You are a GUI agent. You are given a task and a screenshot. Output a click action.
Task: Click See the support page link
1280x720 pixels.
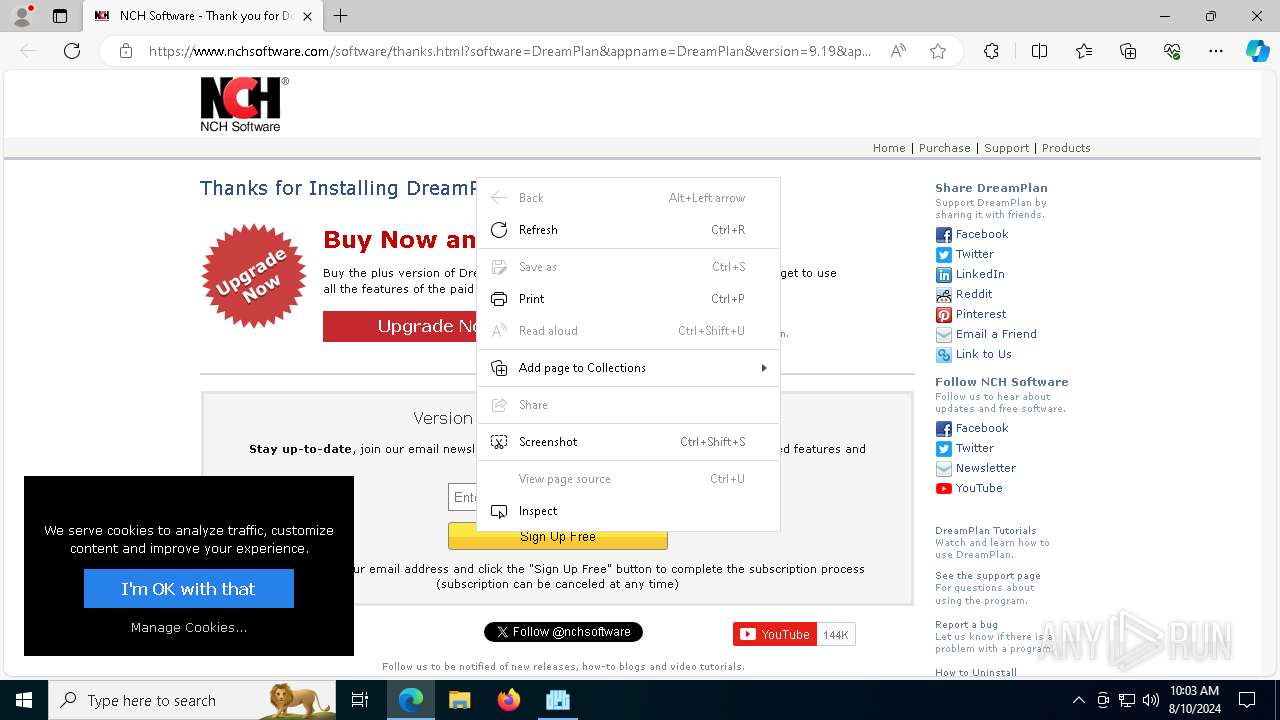988,576
